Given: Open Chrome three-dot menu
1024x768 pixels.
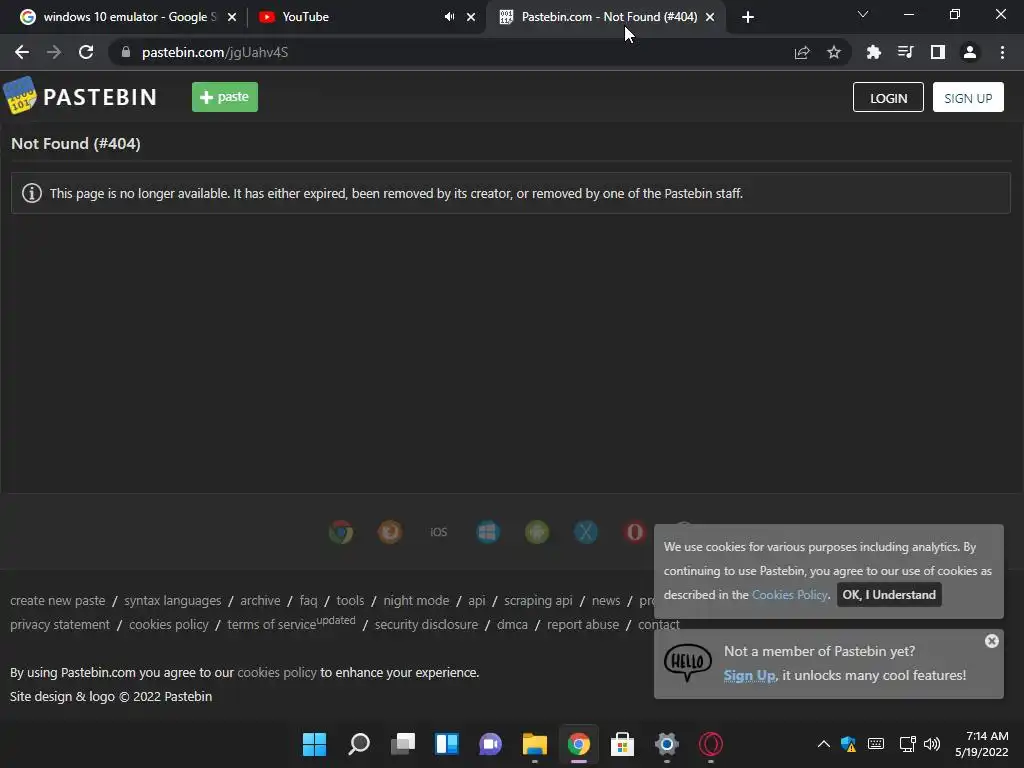Looking at the screenshot, I should click(x=1002, y=52).
